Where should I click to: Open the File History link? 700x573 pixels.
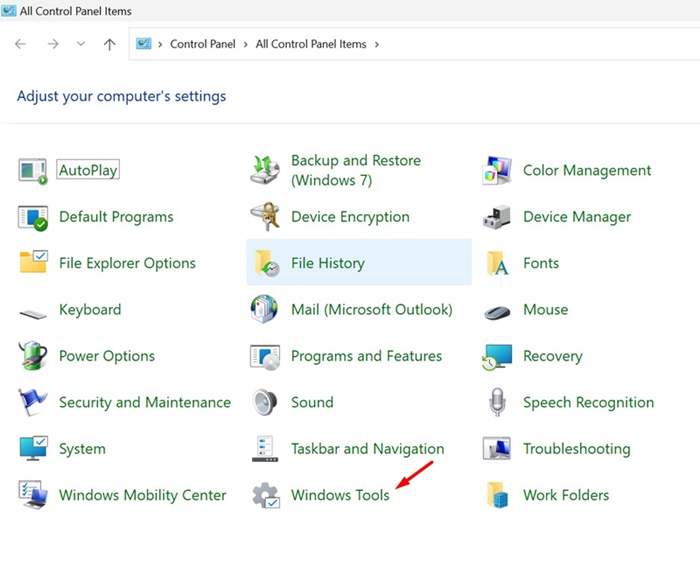[x=327, y=263]
